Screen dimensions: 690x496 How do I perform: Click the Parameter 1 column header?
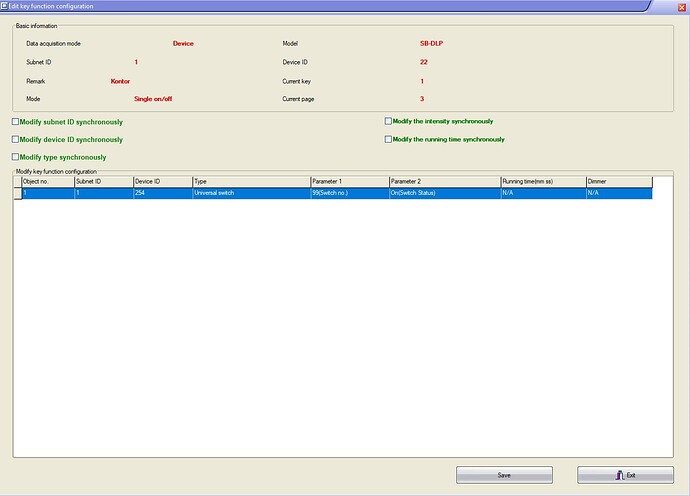(350, 181)
